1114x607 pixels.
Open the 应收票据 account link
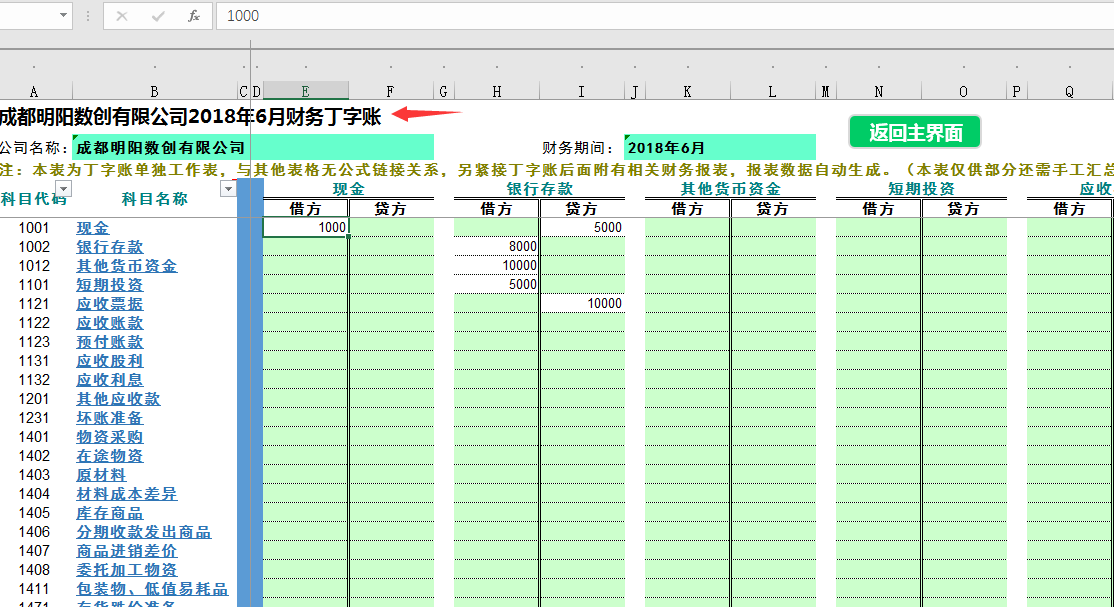tap(109, 304)
